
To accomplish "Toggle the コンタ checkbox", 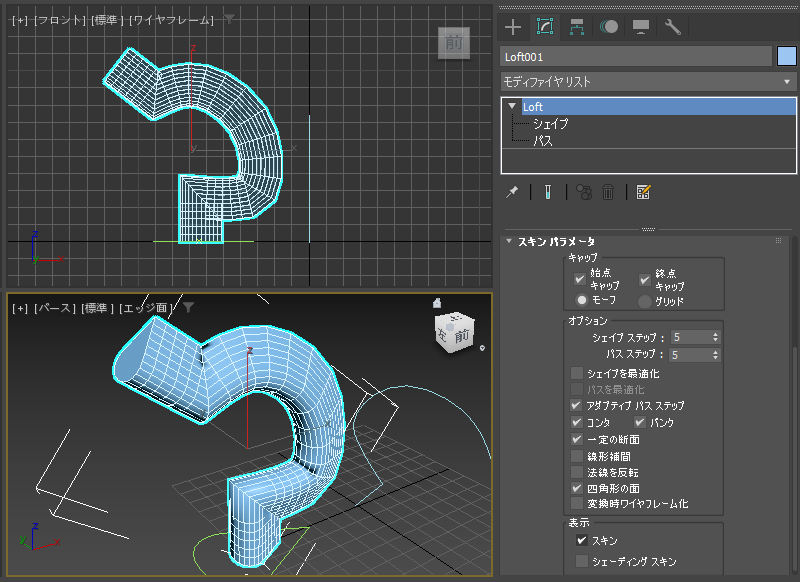I will pyautogui.click(x=577, y=422).
